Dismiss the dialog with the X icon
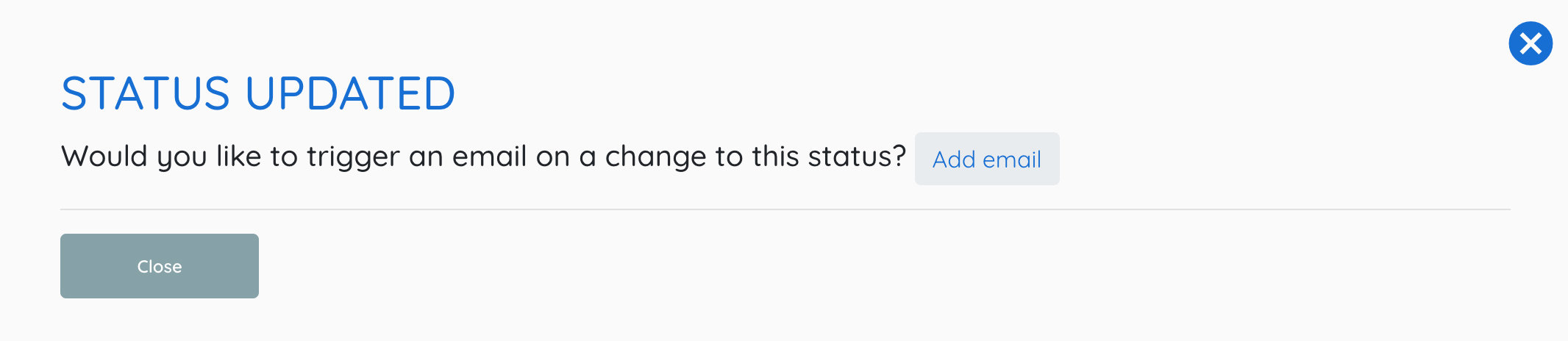The height and width of the screenshot is (341, 1568). (1530, 43)
